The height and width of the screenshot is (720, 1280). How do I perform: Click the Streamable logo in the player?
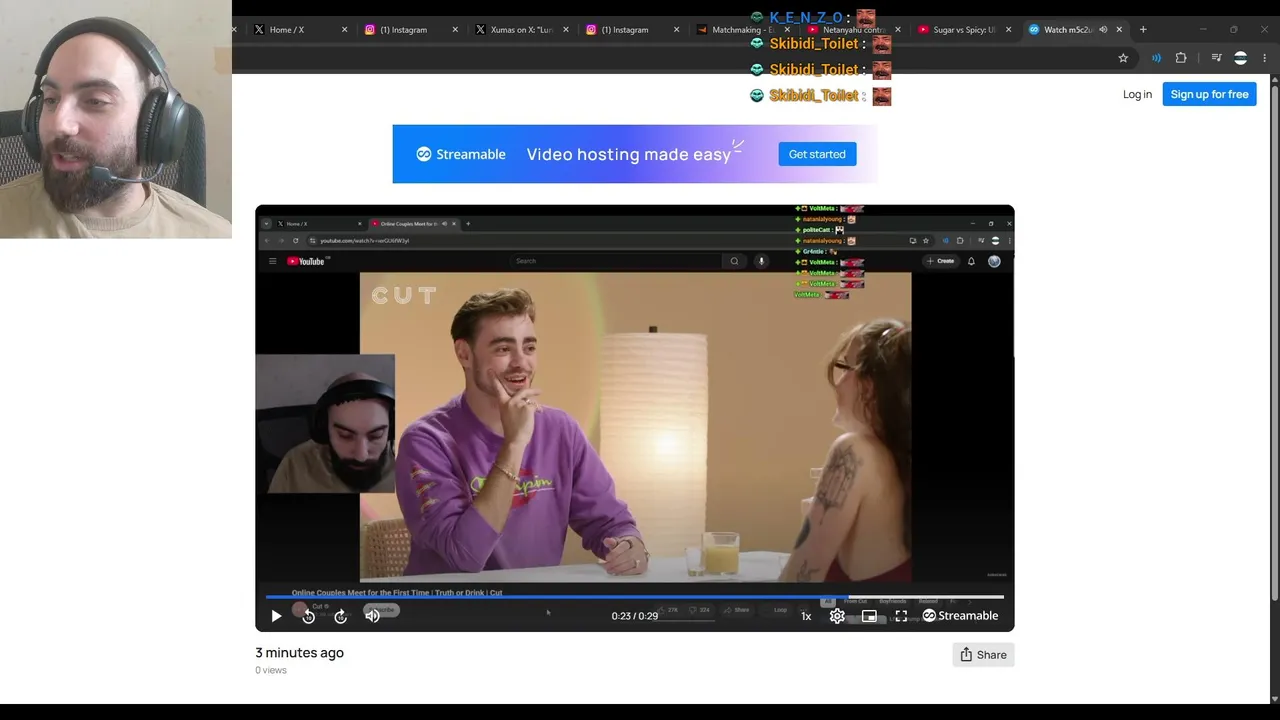click(x=960, y=616)
